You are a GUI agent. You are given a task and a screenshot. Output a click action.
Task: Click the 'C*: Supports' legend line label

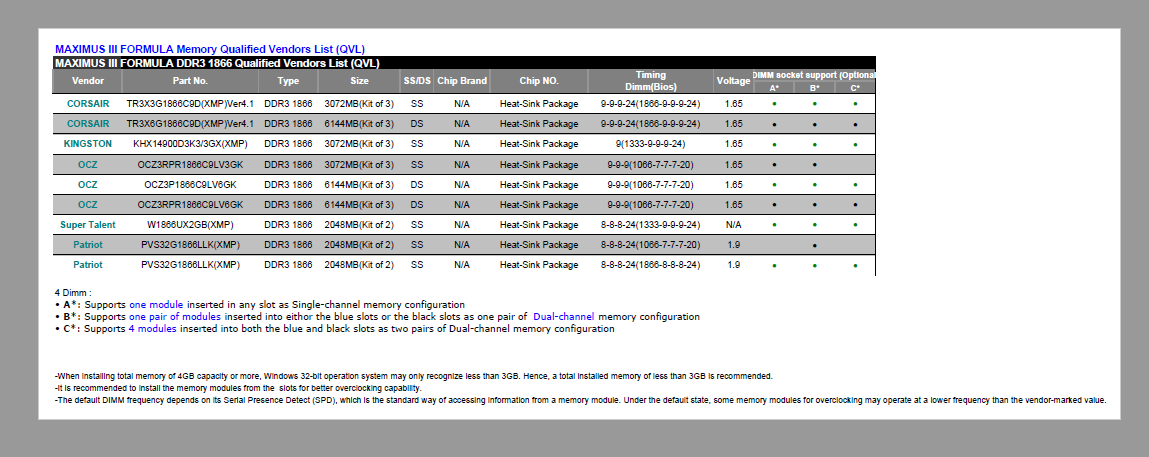pyautogui.click(x=95, y=330)
